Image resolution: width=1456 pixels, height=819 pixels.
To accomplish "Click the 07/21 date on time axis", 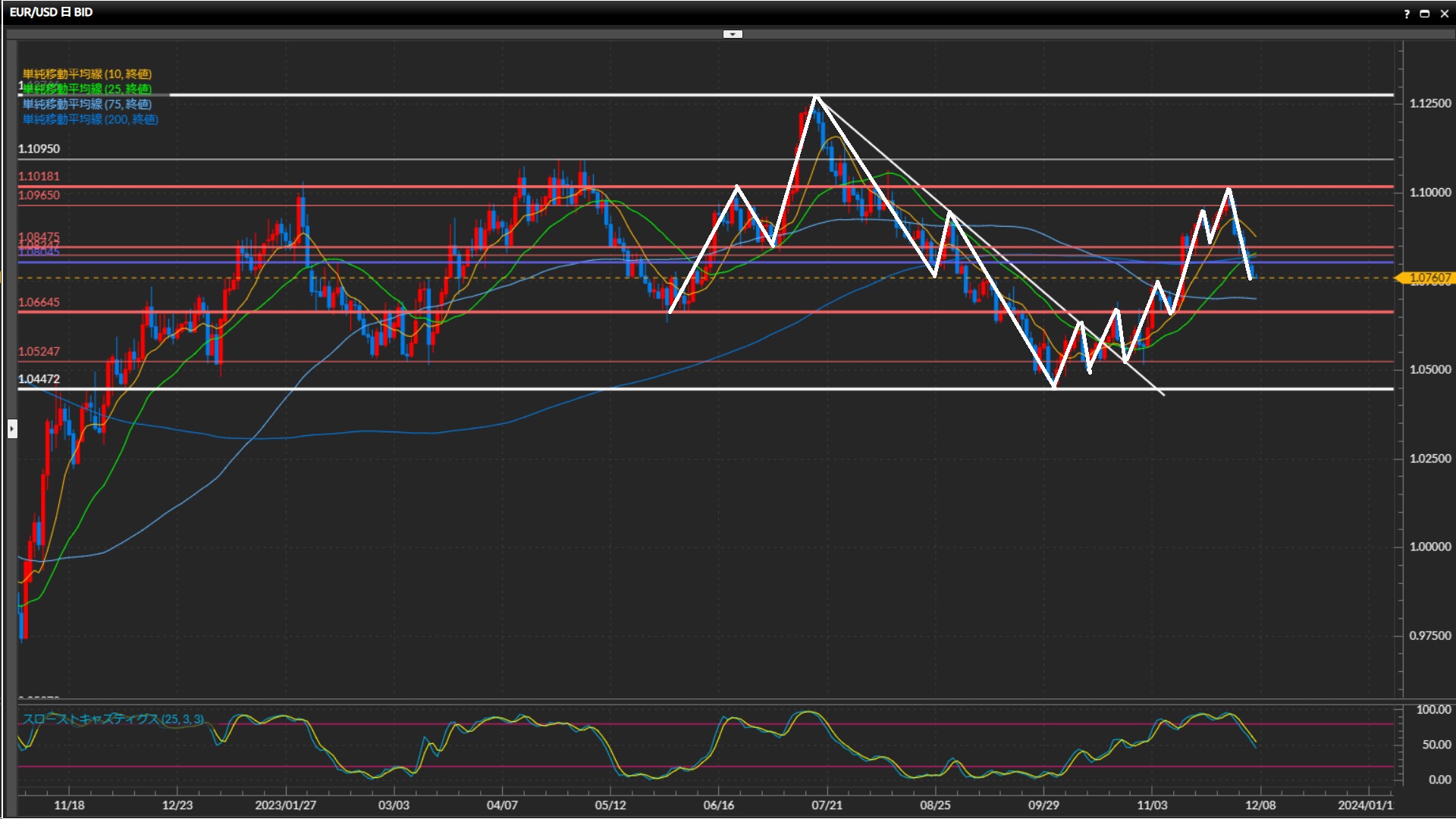I will click(827, 805).
